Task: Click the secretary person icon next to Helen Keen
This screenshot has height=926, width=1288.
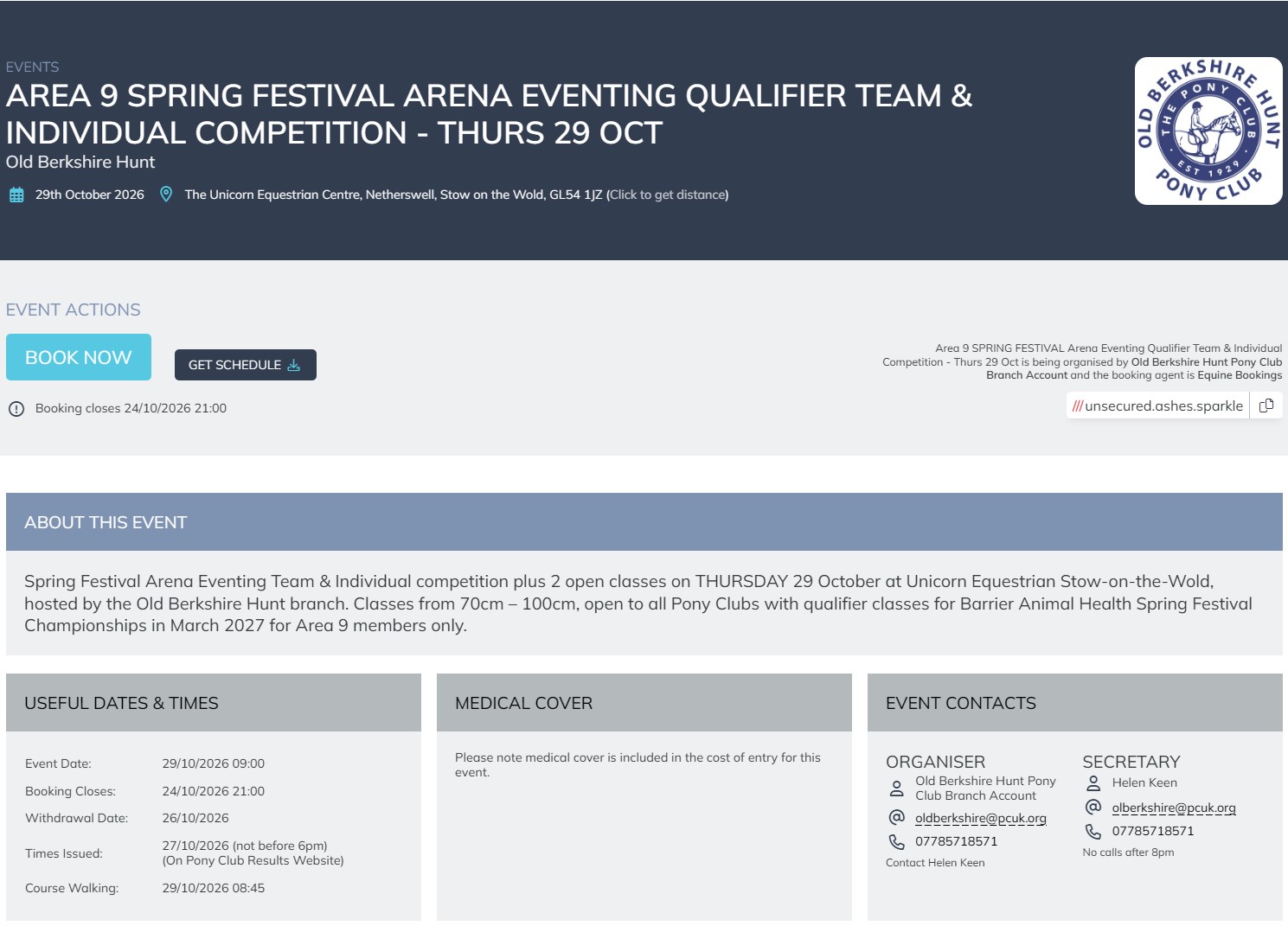Action: [1093, 783]
